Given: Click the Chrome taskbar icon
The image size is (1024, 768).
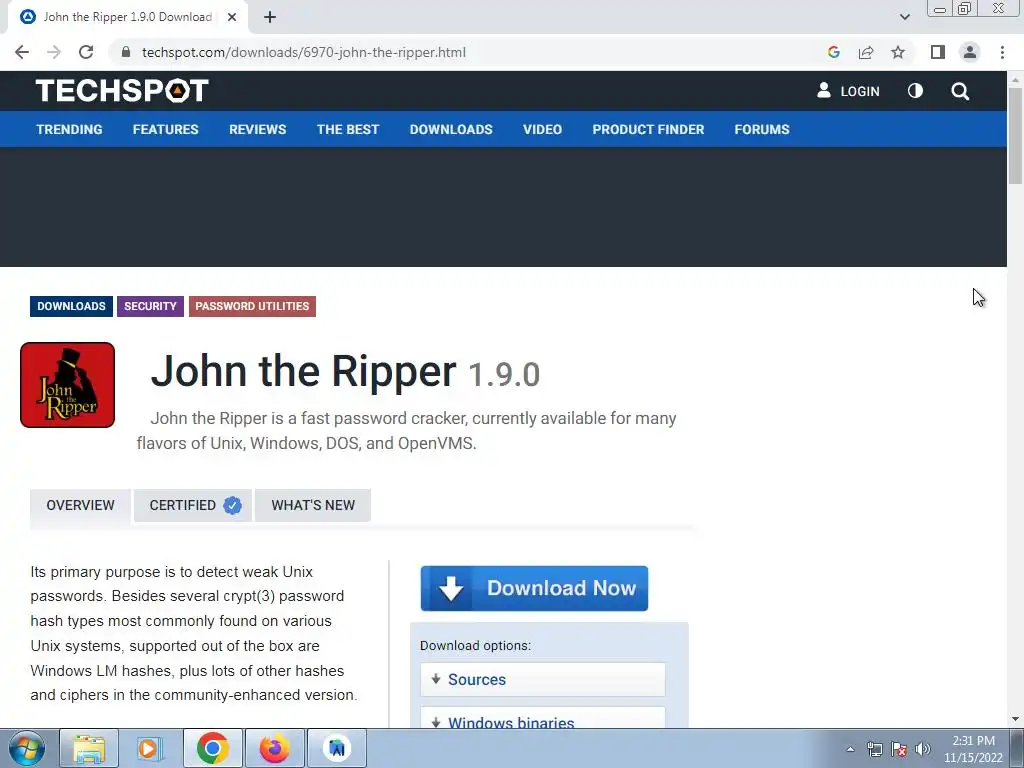Looking at the screenshot, I should [x=213, y=748].
